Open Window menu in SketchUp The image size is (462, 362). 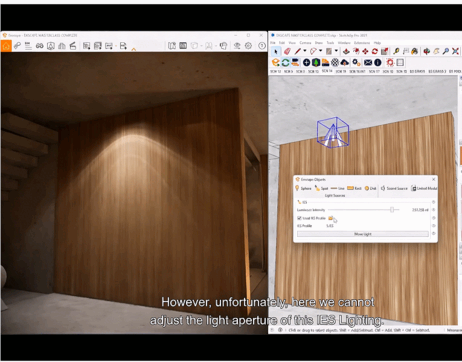344,43
